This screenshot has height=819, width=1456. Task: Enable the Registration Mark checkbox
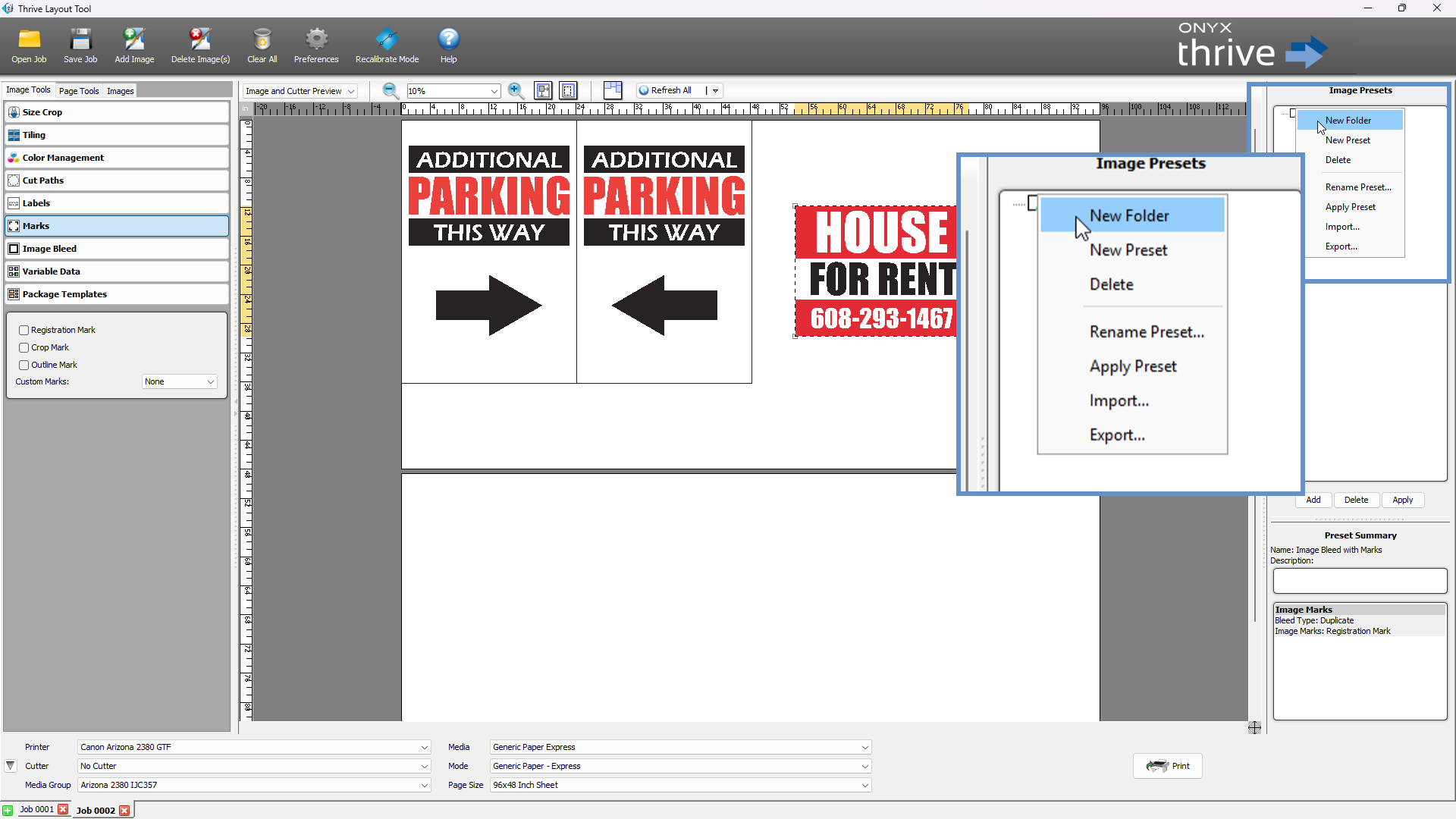pyautogui.click(x=24, y=331)
